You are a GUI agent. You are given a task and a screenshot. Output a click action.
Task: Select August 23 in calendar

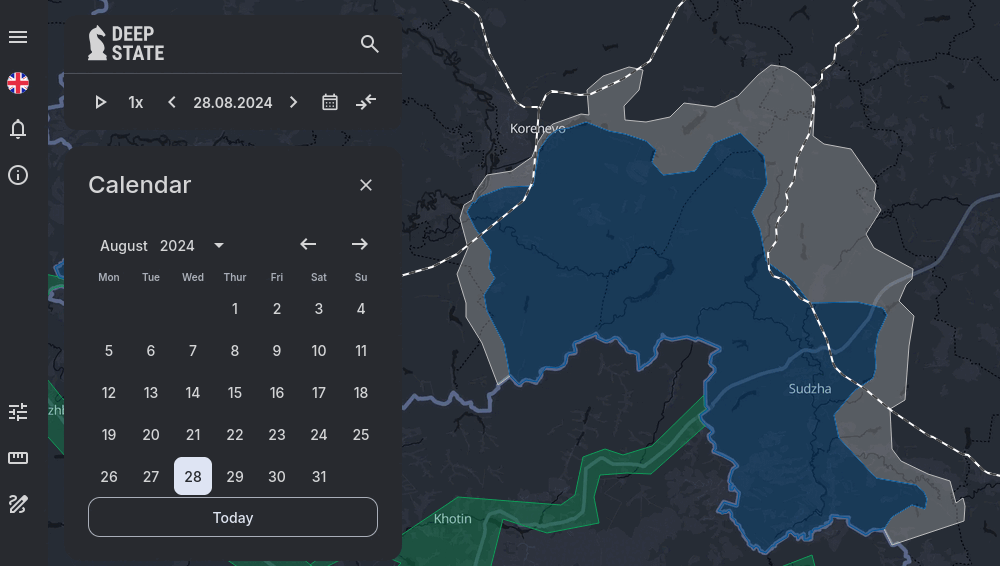(x=277, y=435)
